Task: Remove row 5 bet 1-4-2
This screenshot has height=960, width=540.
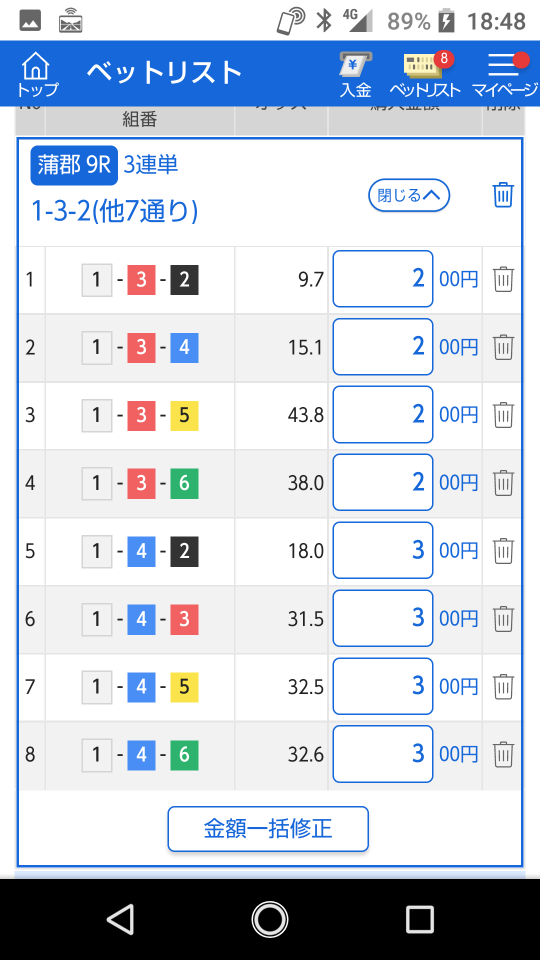Action: (503, 551)
